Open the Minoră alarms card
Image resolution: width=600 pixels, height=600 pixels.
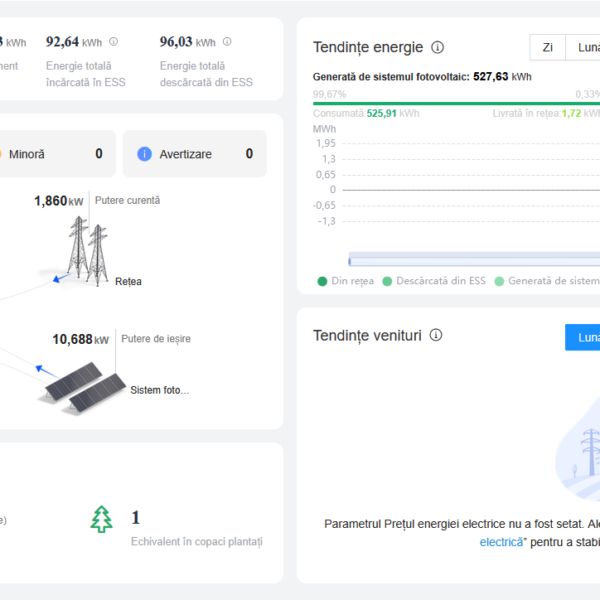[55, 154]
